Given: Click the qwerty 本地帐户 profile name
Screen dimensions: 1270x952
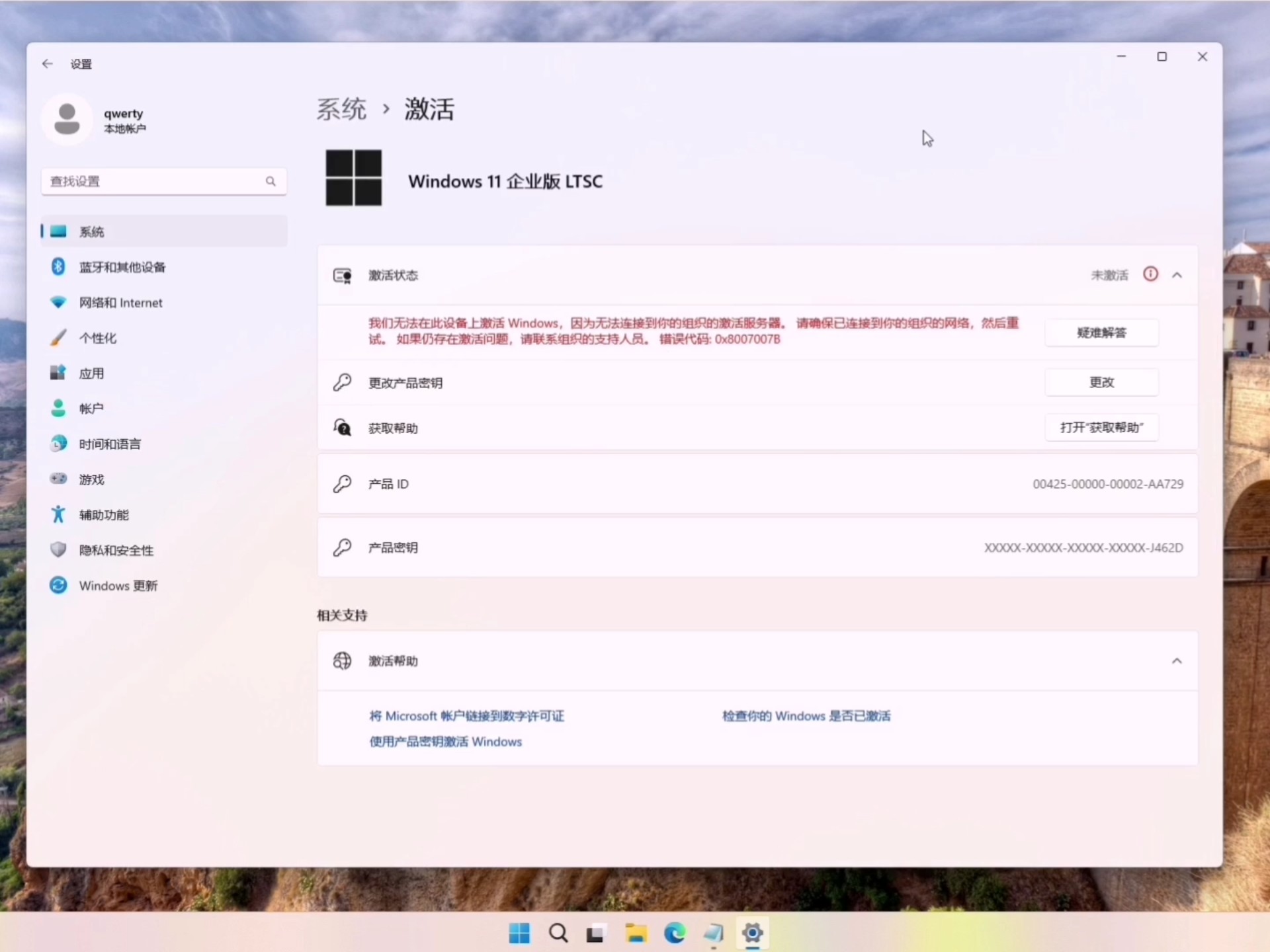Looking at the screenshot, I should 124,120.
